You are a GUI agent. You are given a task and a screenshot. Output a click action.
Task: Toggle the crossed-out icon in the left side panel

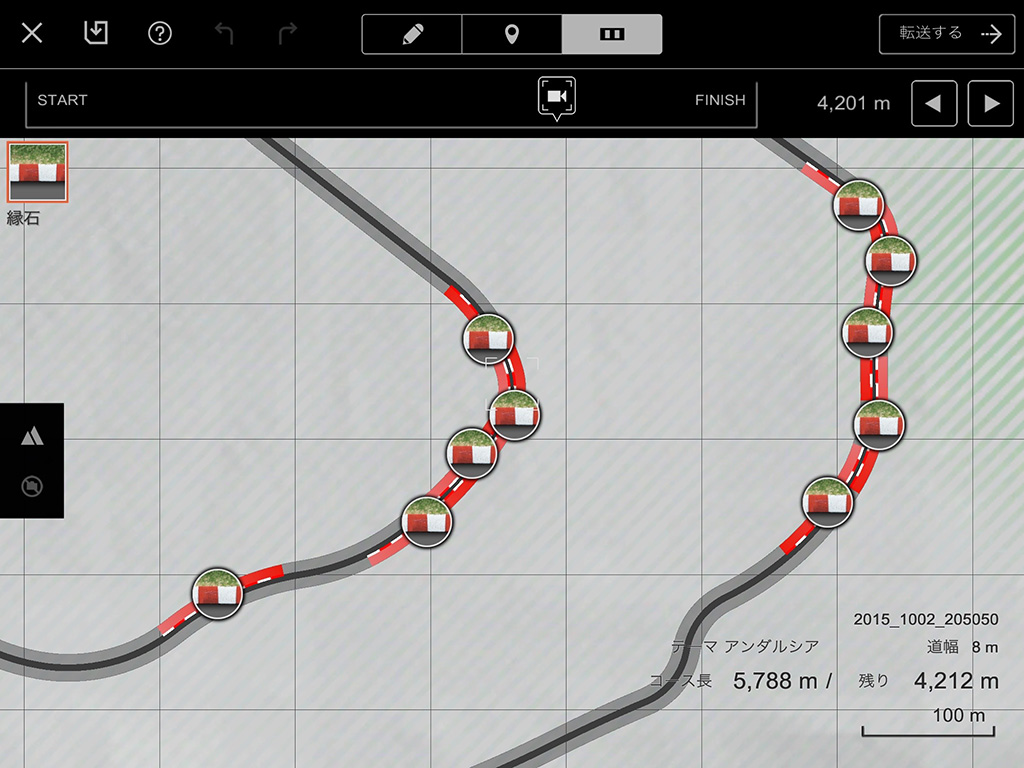(32, 487)
